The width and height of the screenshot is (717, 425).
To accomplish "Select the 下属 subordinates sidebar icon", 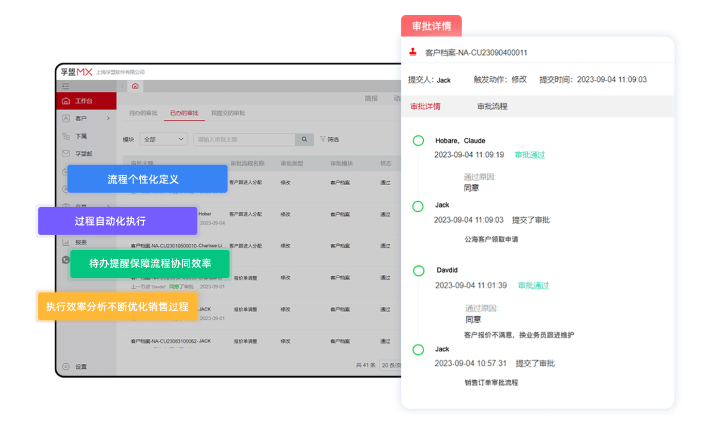I will [66, 136].
